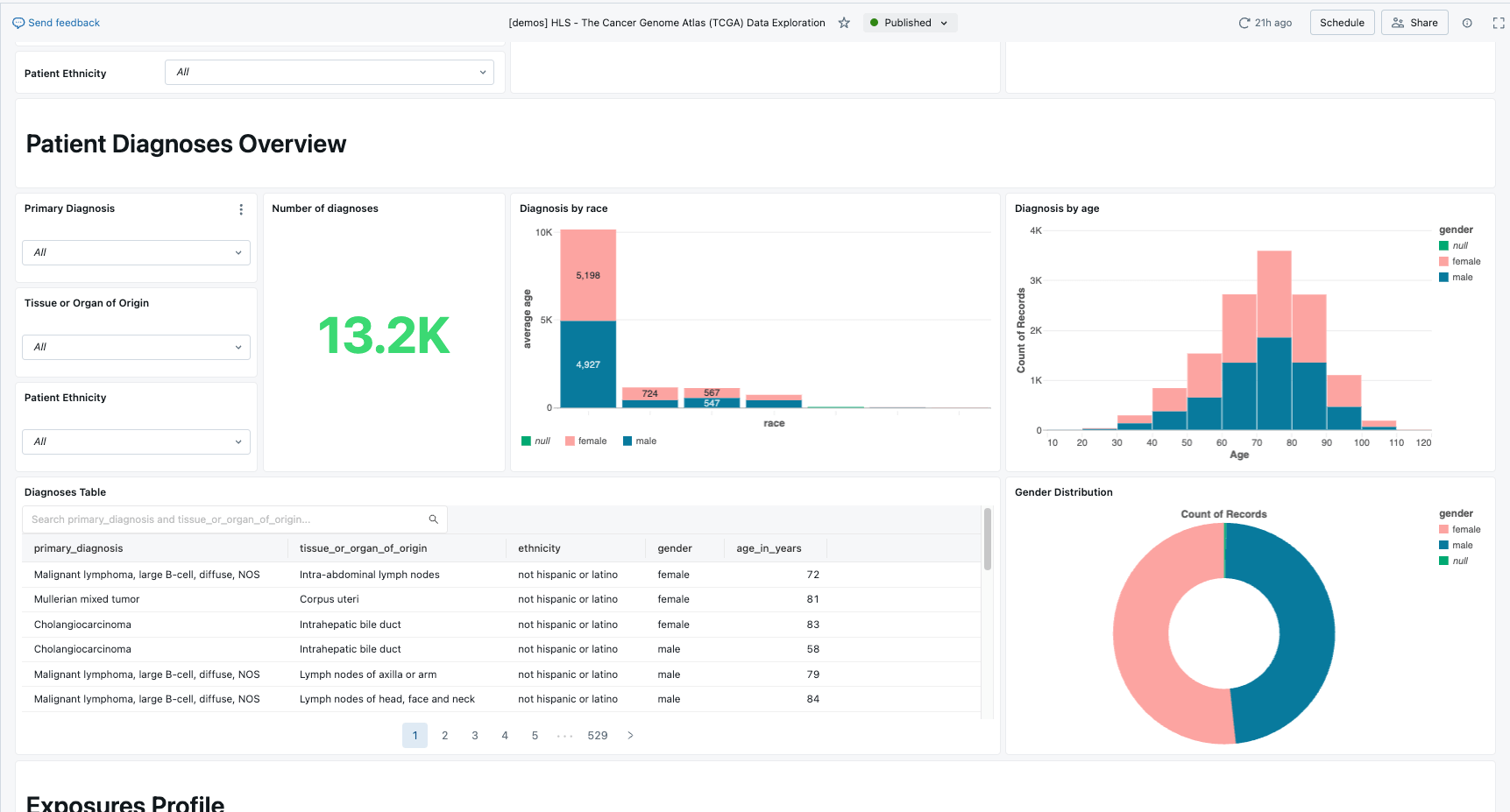Refresh the dashboard data

(x=1243, y=23)
